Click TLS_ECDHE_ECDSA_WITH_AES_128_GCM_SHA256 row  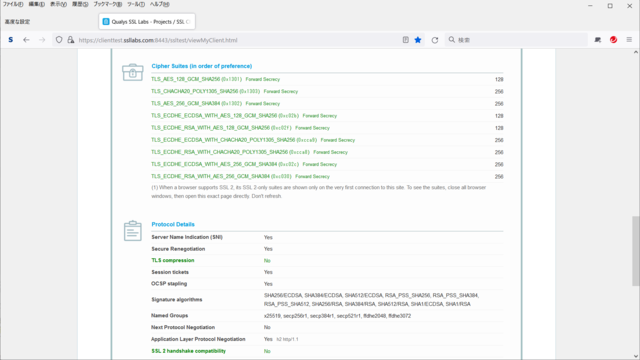[x=327, y=116]
